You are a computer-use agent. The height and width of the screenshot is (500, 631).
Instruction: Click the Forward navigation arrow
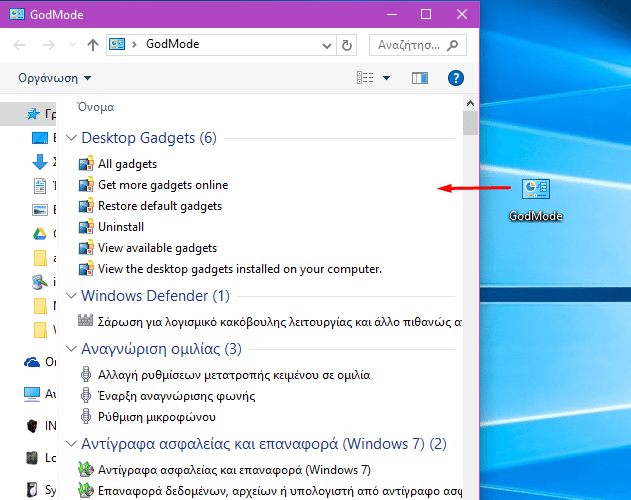click(49, 45)
